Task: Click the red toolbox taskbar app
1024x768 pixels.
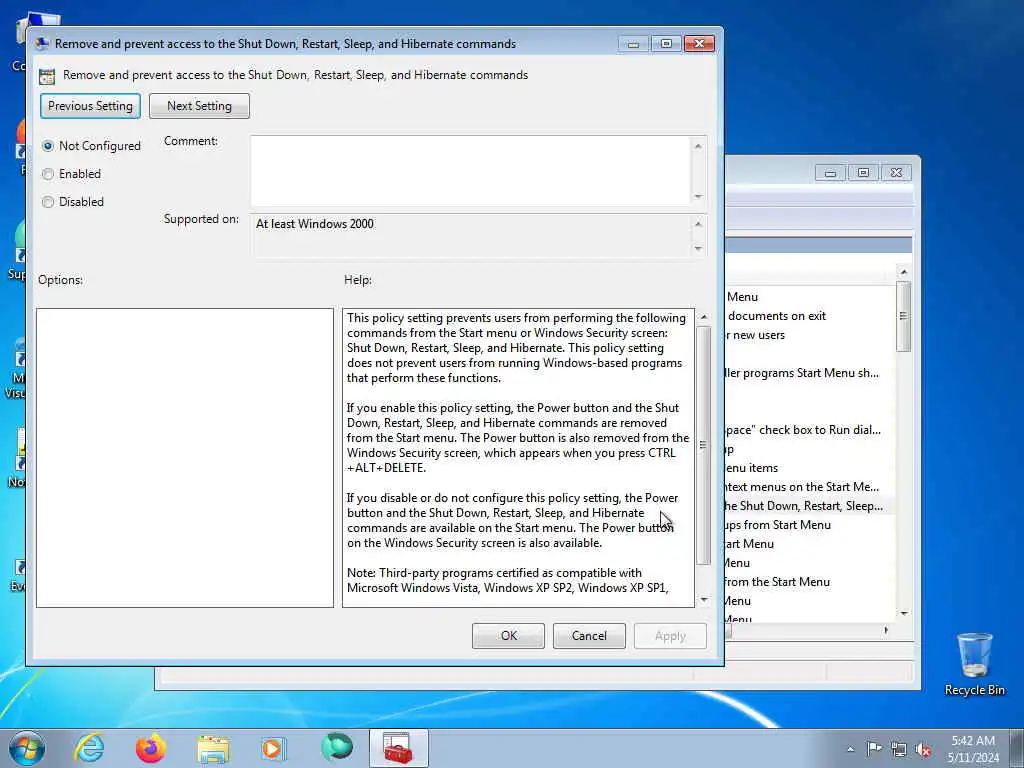Action: click(x=398, y=748)
